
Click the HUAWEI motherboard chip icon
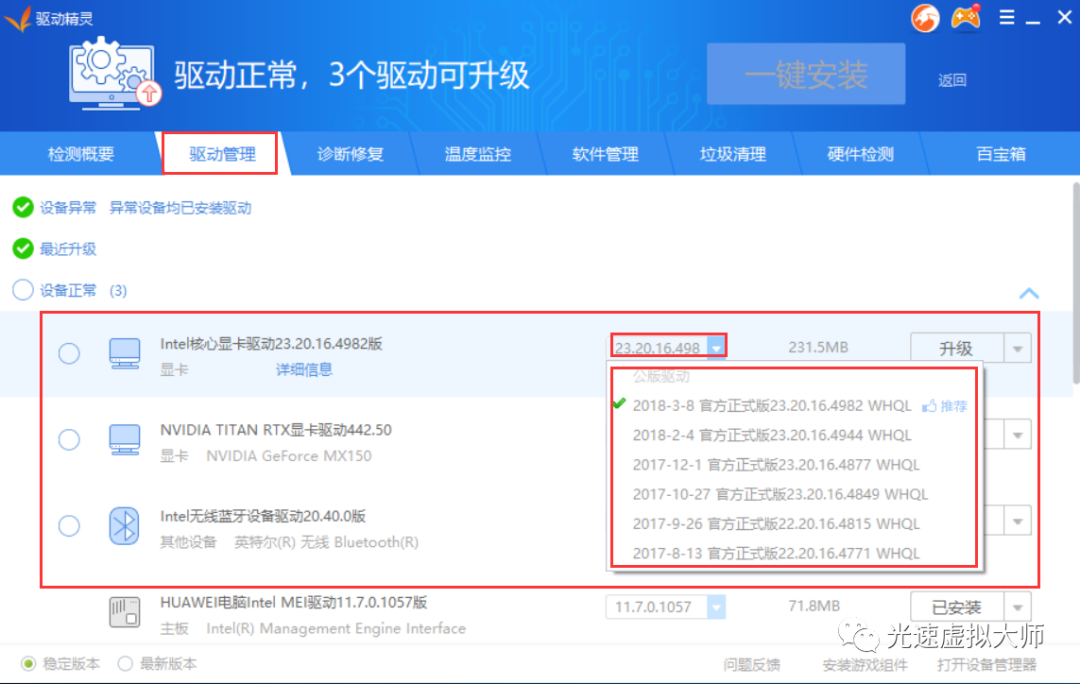click(x=125, y=612)
